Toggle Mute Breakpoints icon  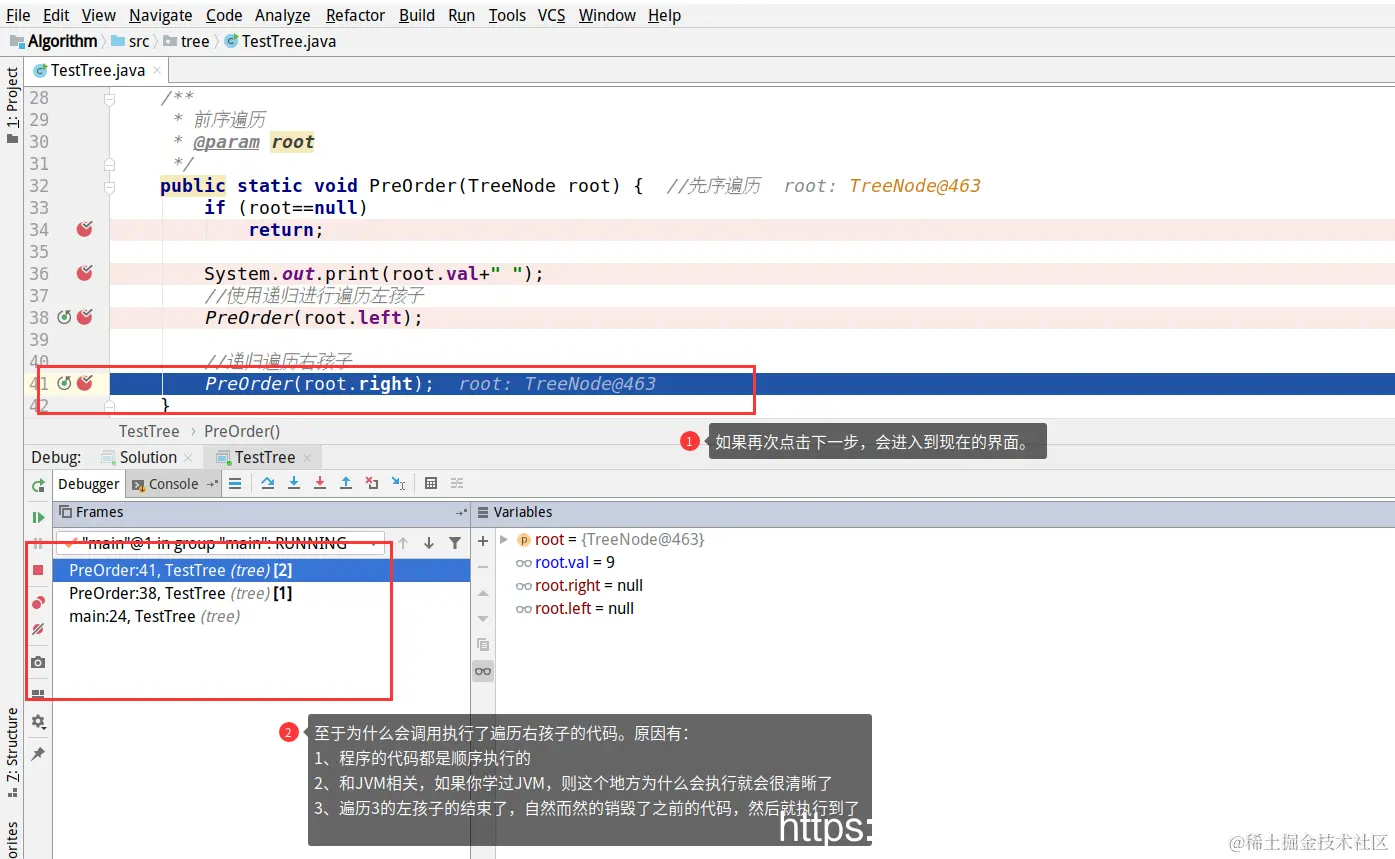click(x=38, y=629)
